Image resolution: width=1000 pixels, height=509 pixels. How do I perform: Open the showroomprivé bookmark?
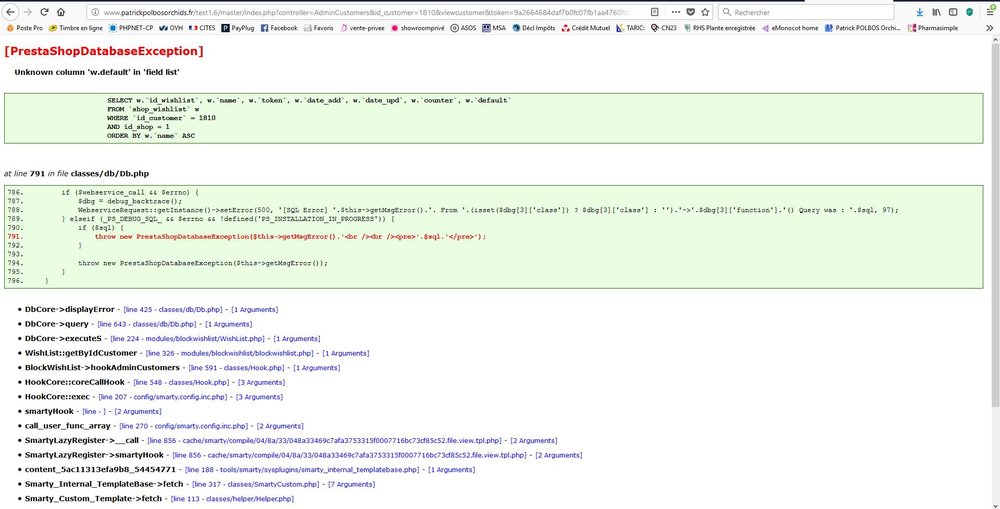click(418, 28)
